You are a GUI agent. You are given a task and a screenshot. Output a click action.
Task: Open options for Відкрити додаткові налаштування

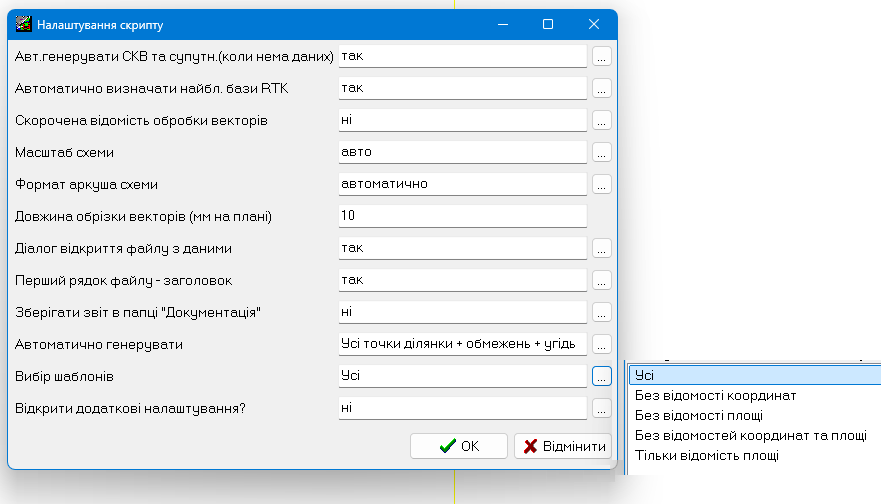tap(601, 409)
